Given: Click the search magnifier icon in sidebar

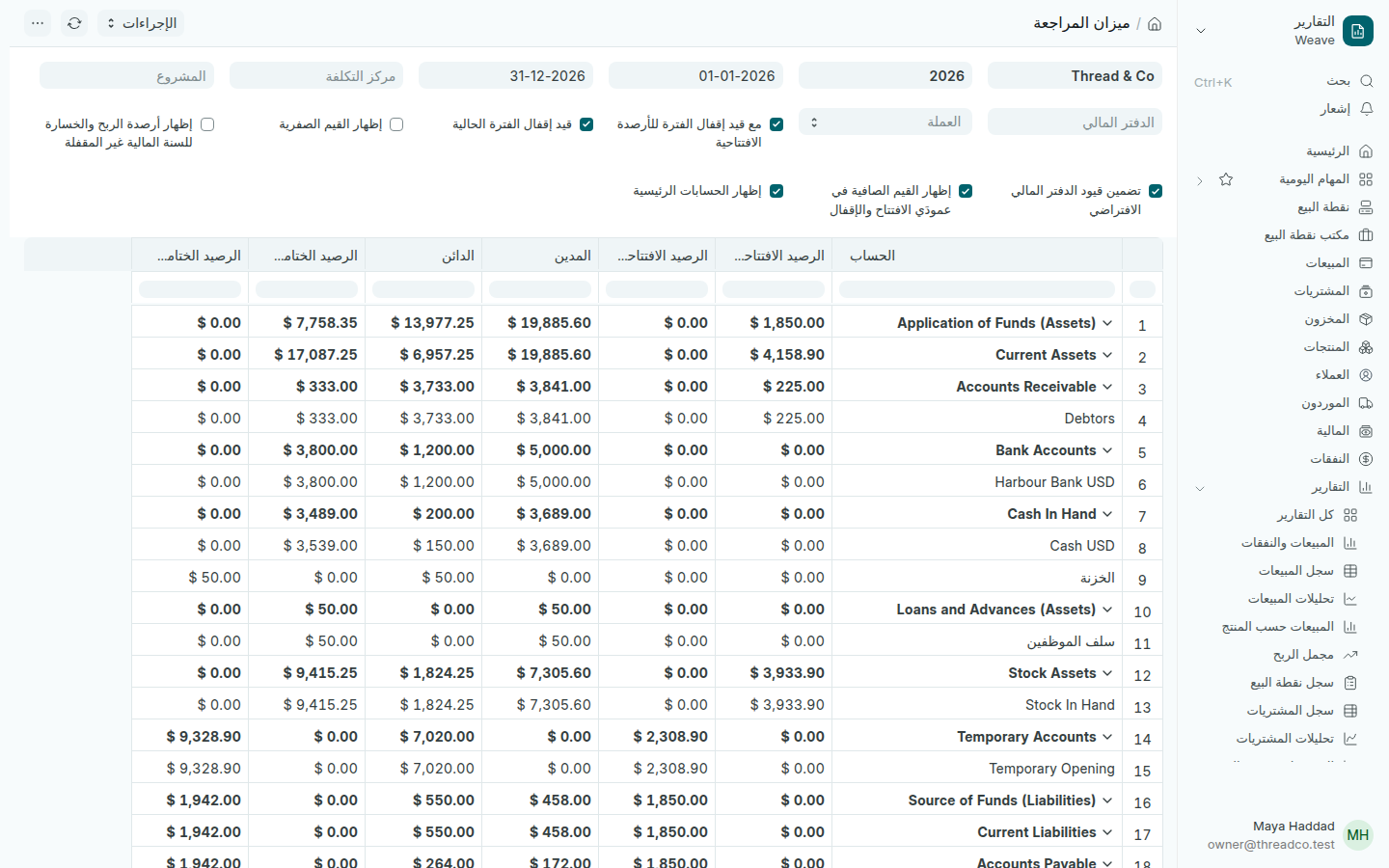Looking at the screenshot, I should [x=1366, y=81].
